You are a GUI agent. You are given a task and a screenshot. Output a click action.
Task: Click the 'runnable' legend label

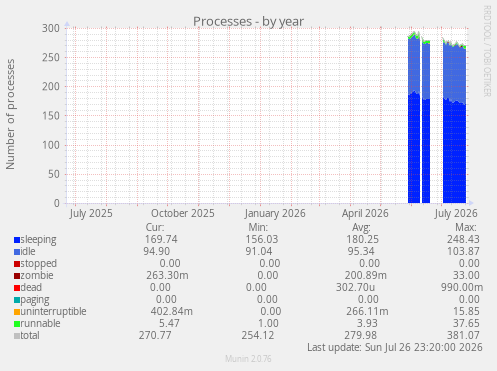[x=40, y=323]
